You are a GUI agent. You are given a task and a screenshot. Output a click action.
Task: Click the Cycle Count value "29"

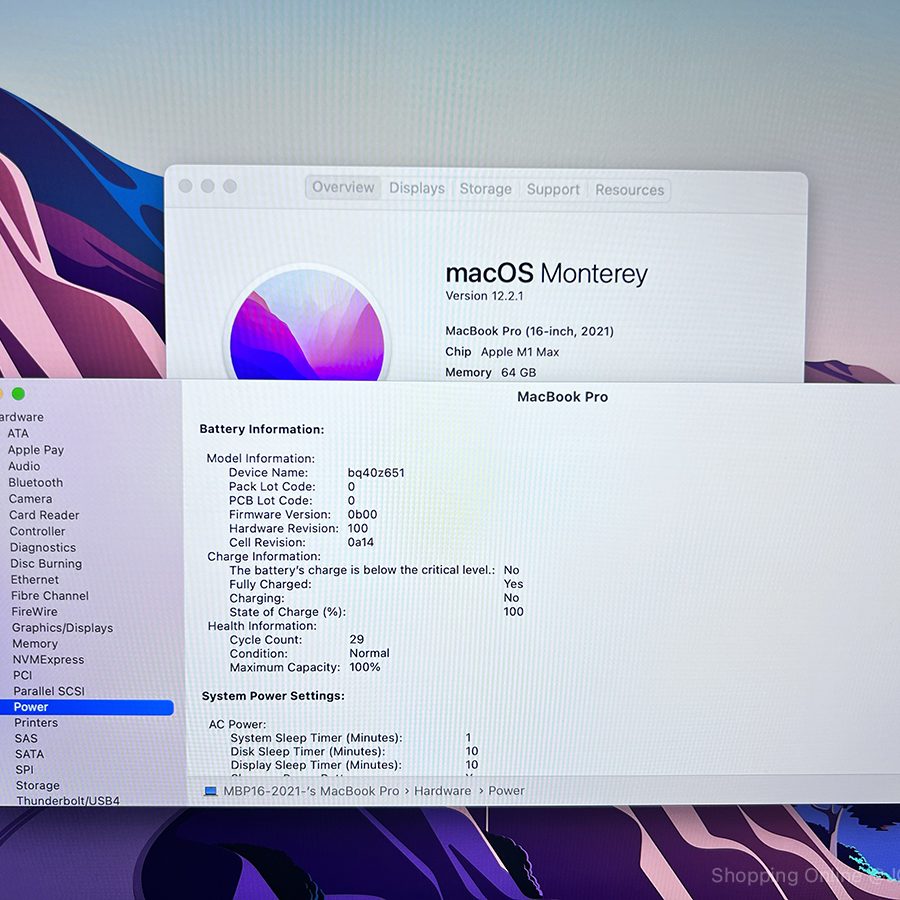[x=356, y=639]
